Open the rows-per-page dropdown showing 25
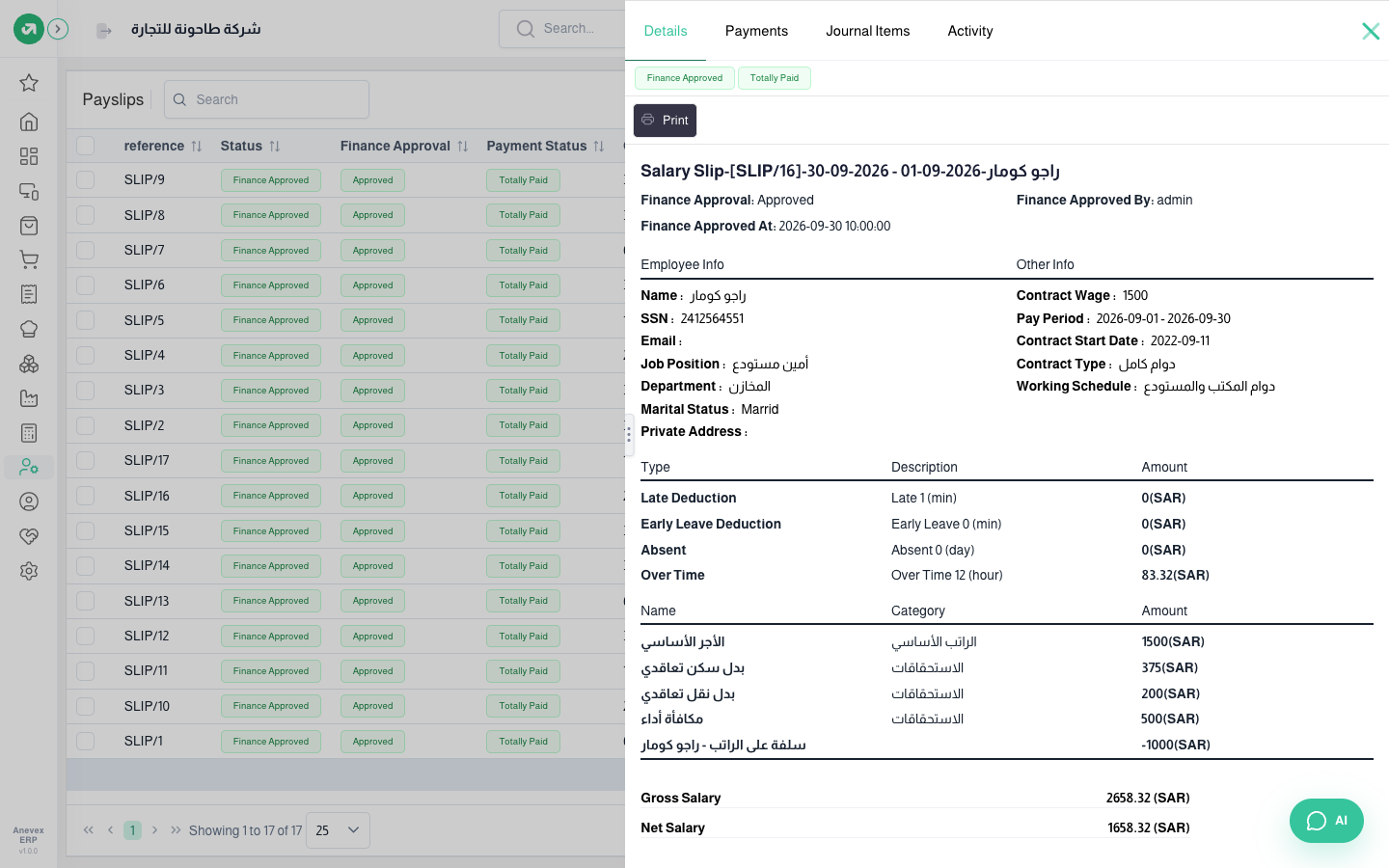Image resolution: width=1389 pixels, height=868 pixels. tap(338, 830)
